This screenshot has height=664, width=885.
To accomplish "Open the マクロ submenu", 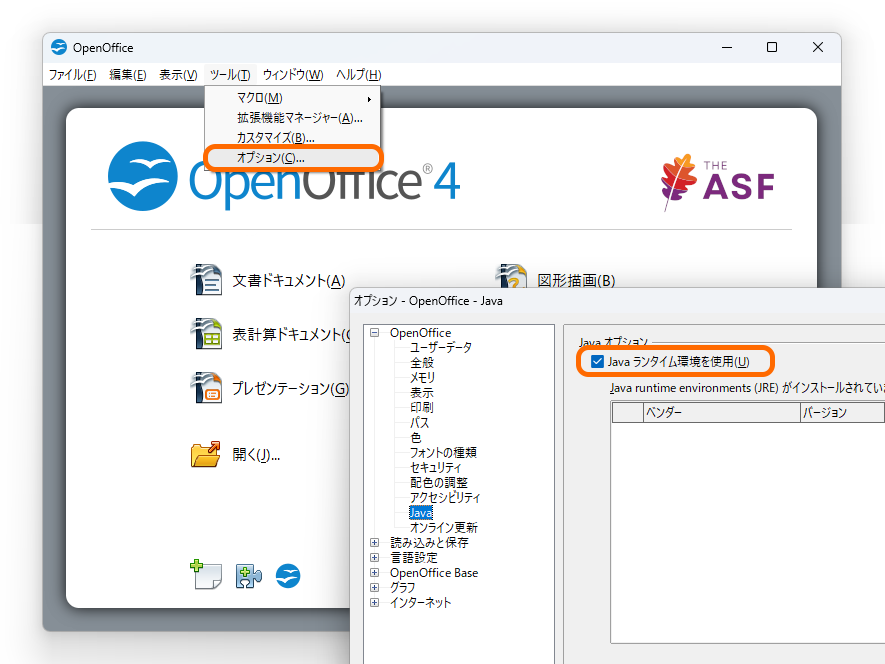I will 292,98.
